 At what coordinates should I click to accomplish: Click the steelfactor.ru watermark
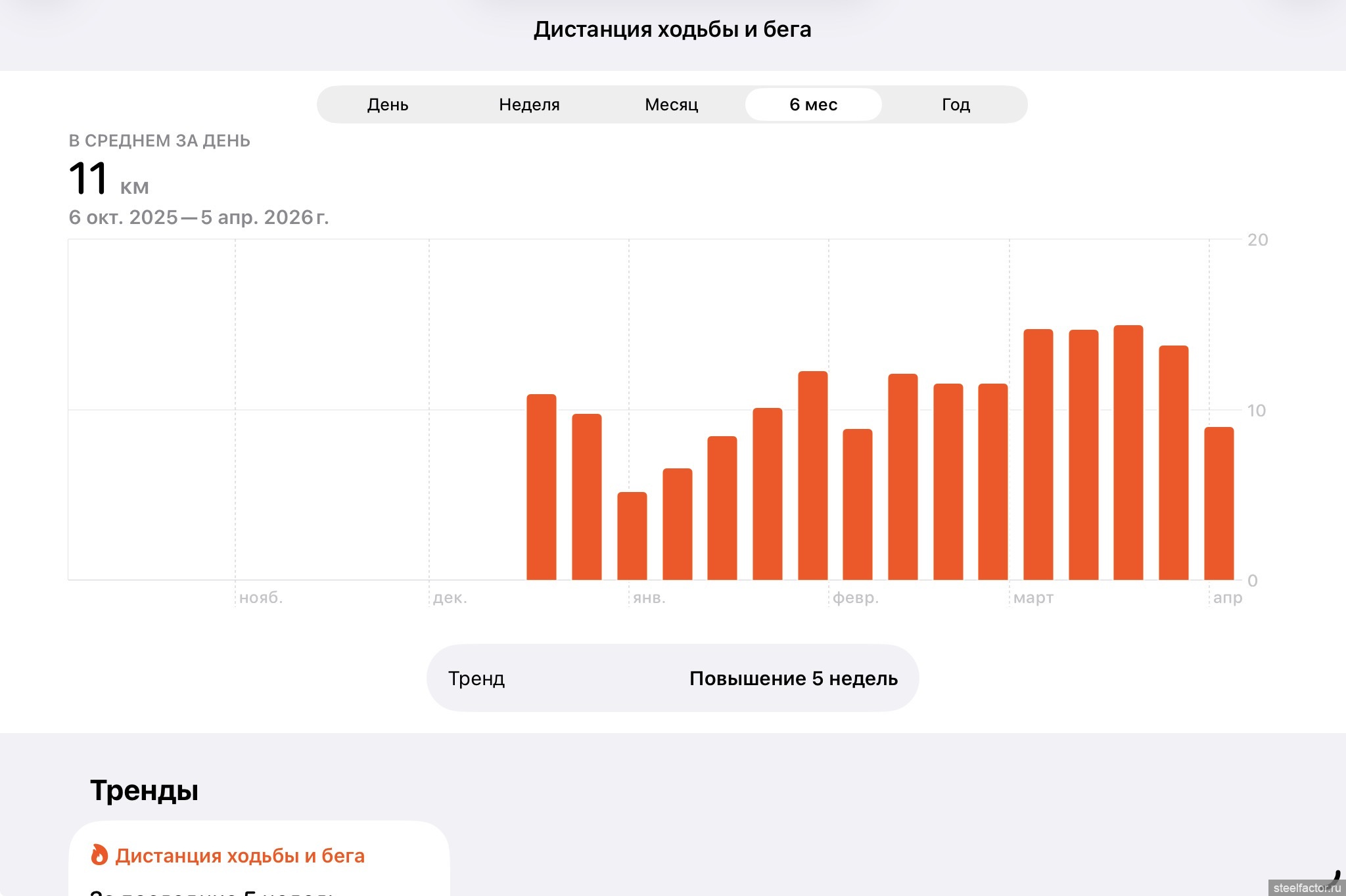[1306, 887]
